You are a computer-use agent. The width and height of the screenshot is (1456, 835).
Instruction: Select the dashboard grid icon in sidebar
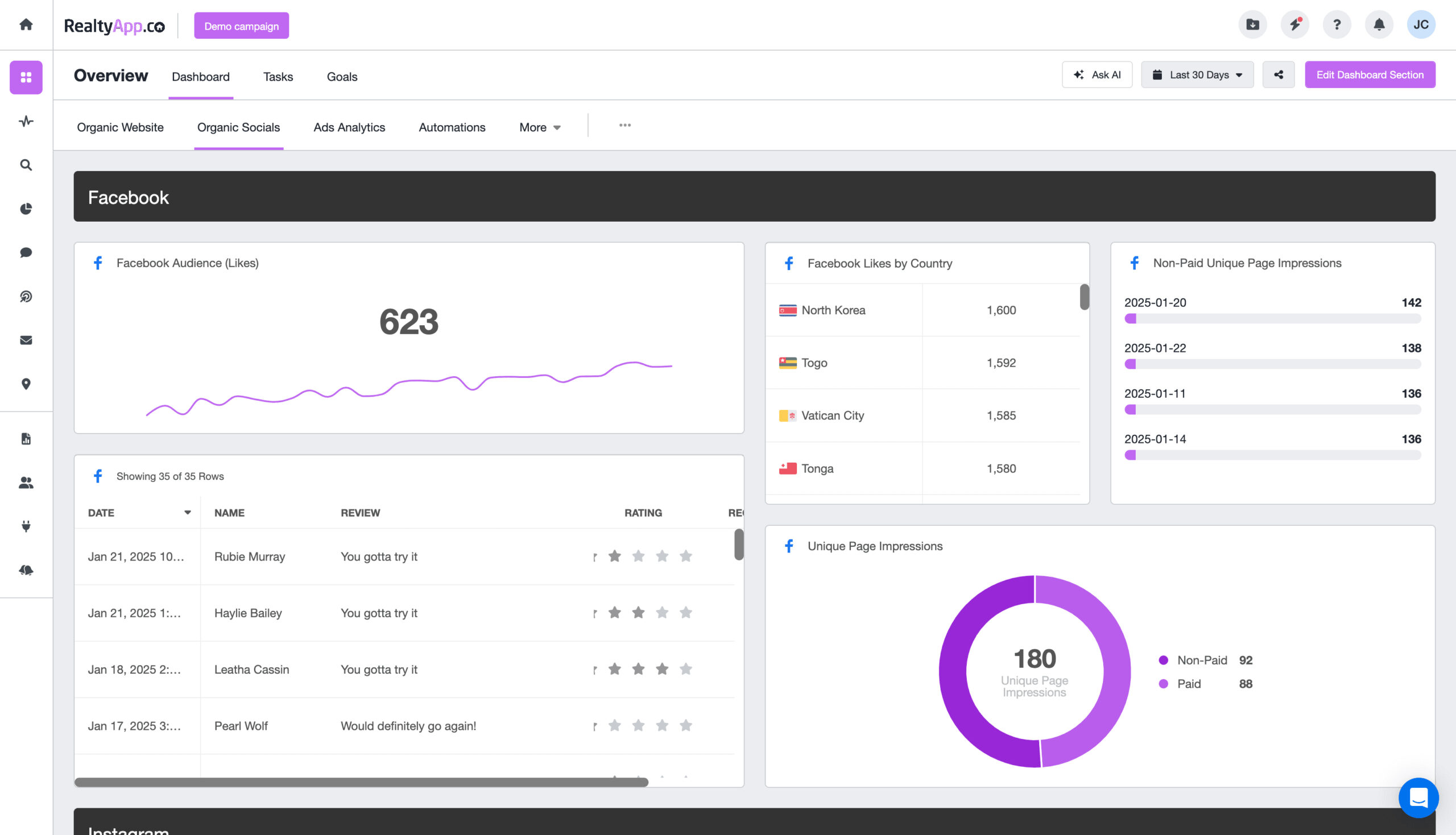[x=26, y=77]
